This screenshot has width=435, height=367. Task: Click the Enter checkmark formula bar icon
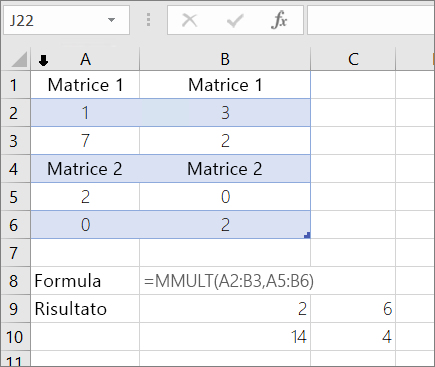[235, 20]
